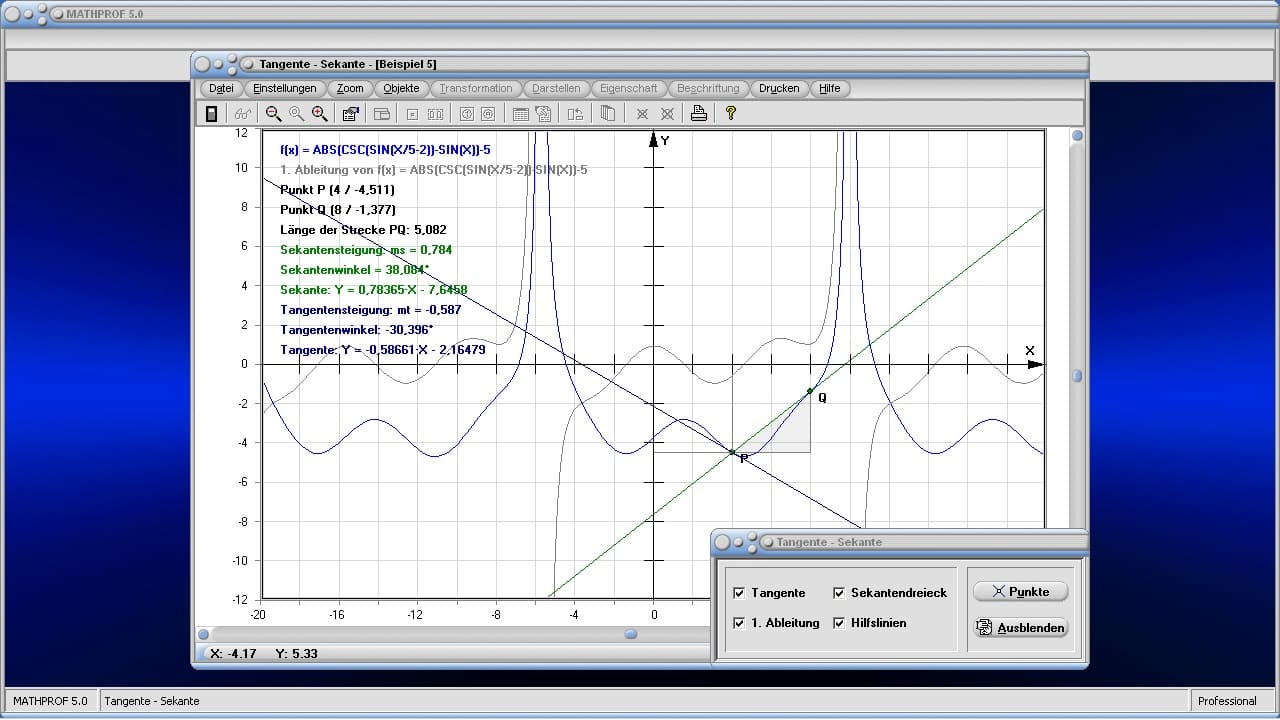Click the Tangente equation text in the graph
1280x720 pixels.
point(383,350)
